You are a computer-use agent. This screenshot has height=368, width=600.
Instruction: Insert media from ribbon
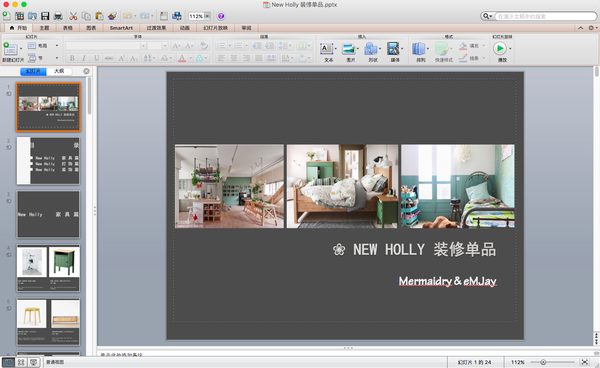click(x=393, y=49)
